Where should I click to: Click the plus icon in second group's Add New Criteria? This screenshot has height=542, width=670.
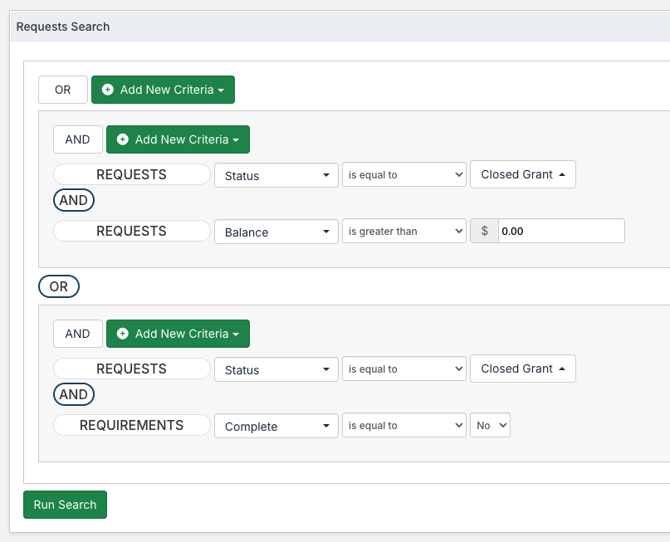point(123,334)
